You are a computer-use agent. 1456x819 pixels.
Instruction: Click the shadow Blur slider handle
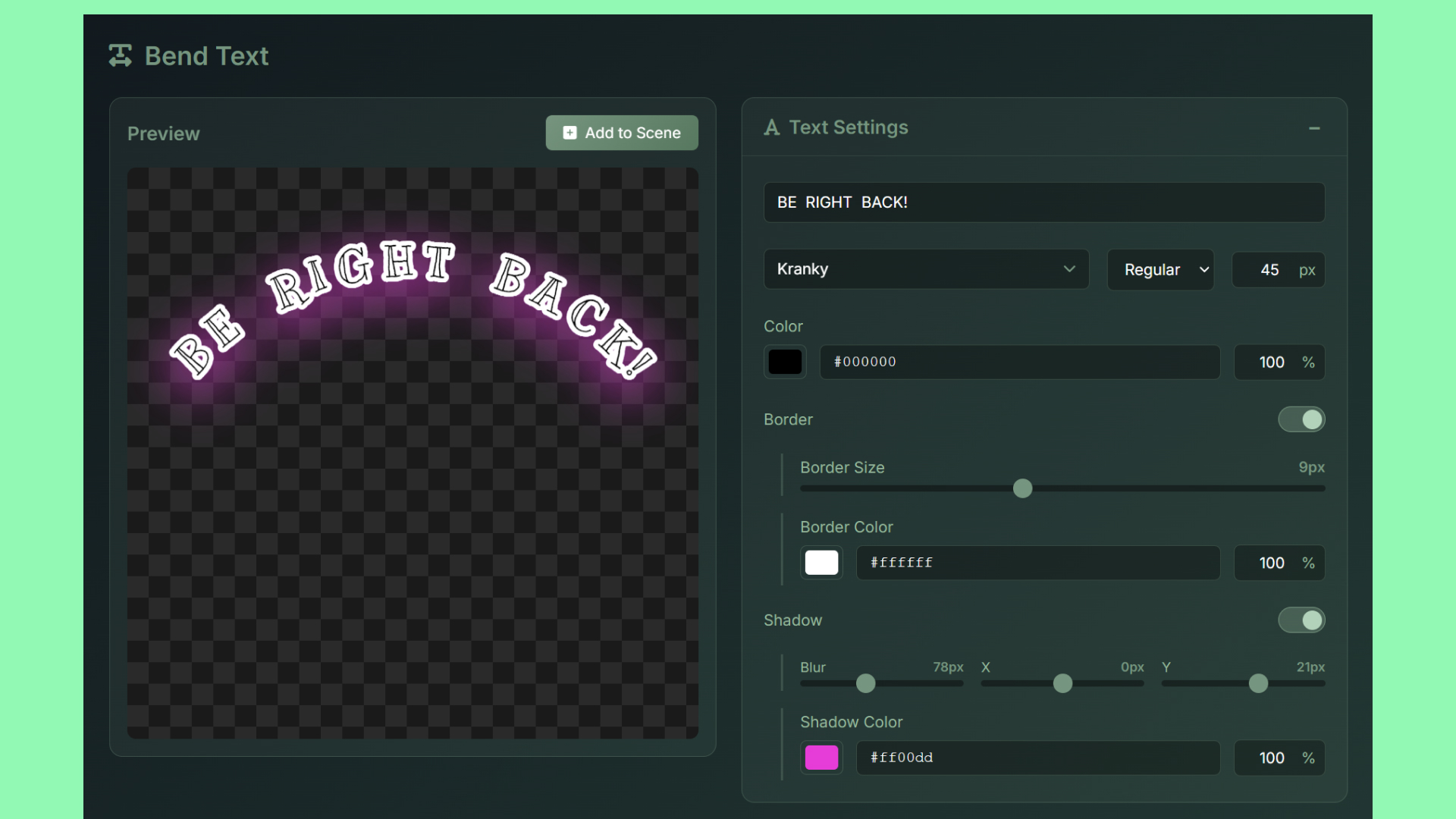click(865, 683)
